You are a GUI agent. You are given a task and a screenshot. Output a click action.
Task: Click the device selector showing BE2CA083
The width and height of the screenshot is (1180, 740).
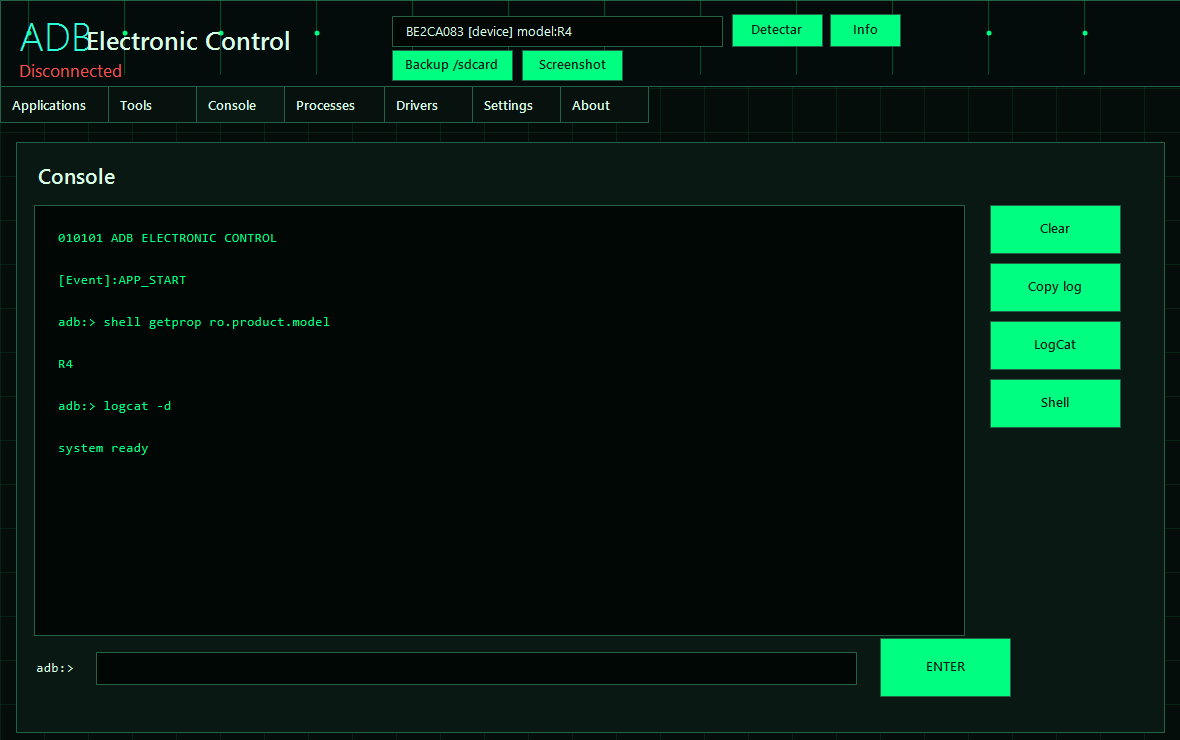557,32
